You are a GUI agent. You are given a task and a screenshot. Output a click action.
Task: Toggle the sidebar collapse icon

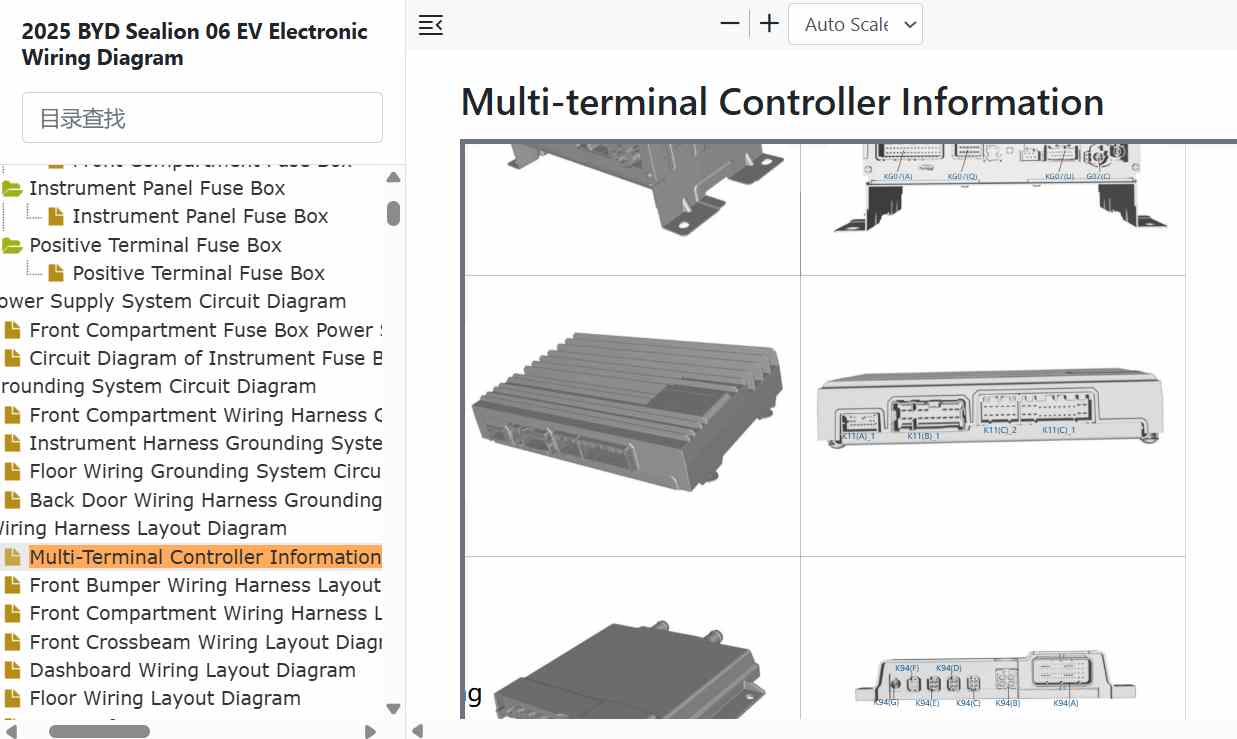coord(430,25)
